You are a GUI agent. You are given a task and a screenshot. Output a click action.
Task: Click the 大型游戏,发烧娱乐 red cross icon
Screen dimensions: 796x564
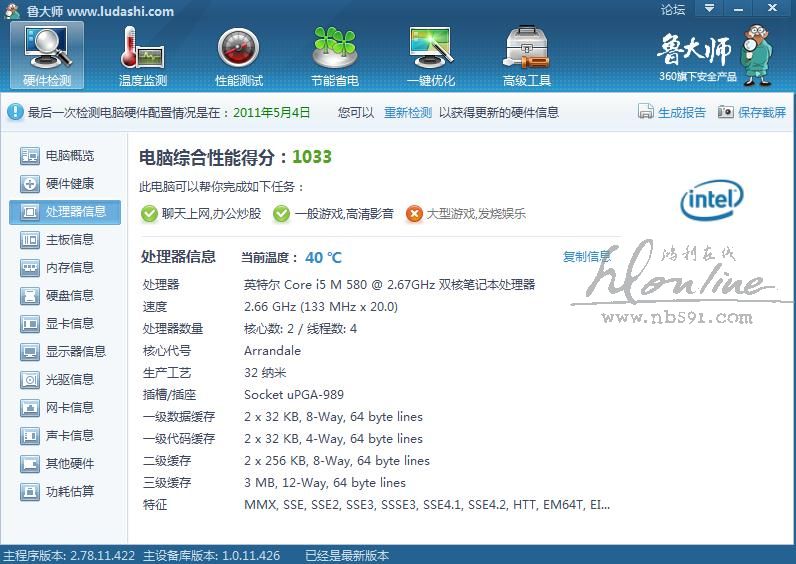(414, 214)
